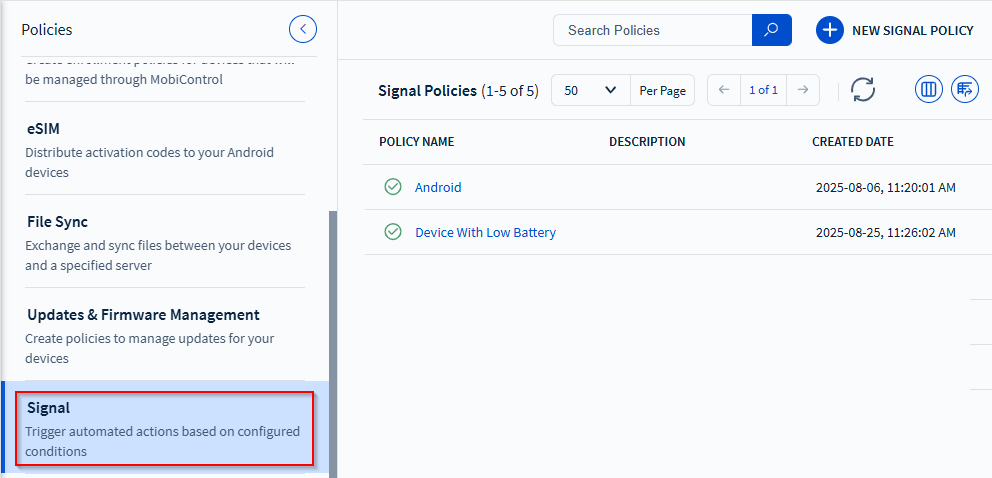Click the Search Policies input field
Screen dimensions: 992x478
(652, 30)
